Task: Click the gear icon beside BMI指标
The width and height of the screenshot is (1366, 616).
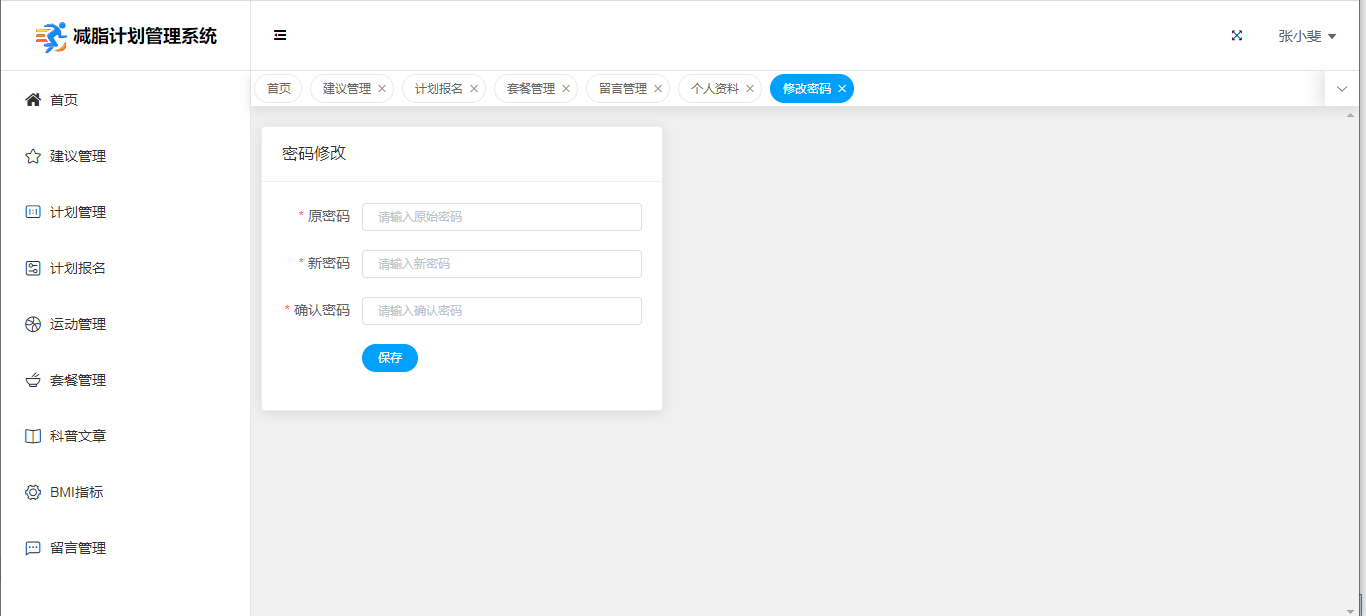Action: pos(33,492)
